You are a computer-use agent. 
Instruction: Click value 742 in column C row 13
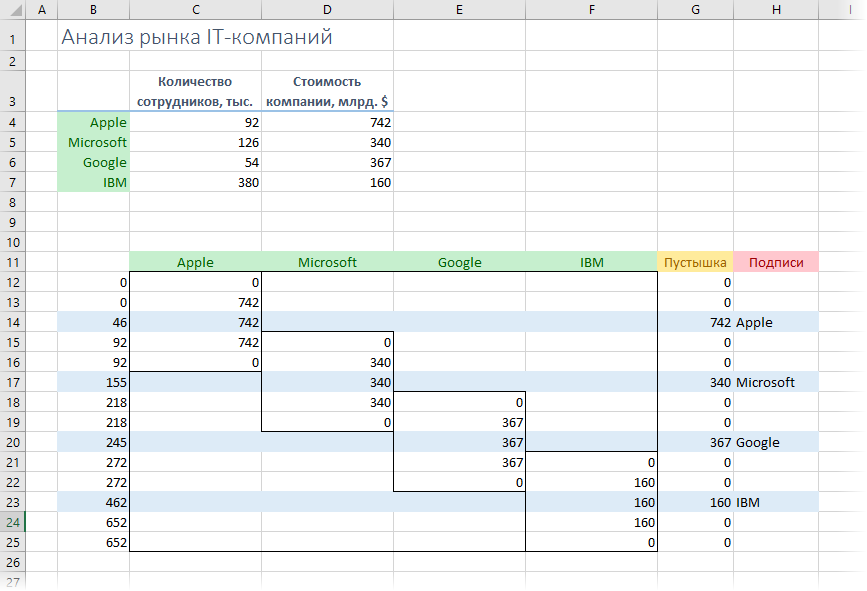click(195, 302)
